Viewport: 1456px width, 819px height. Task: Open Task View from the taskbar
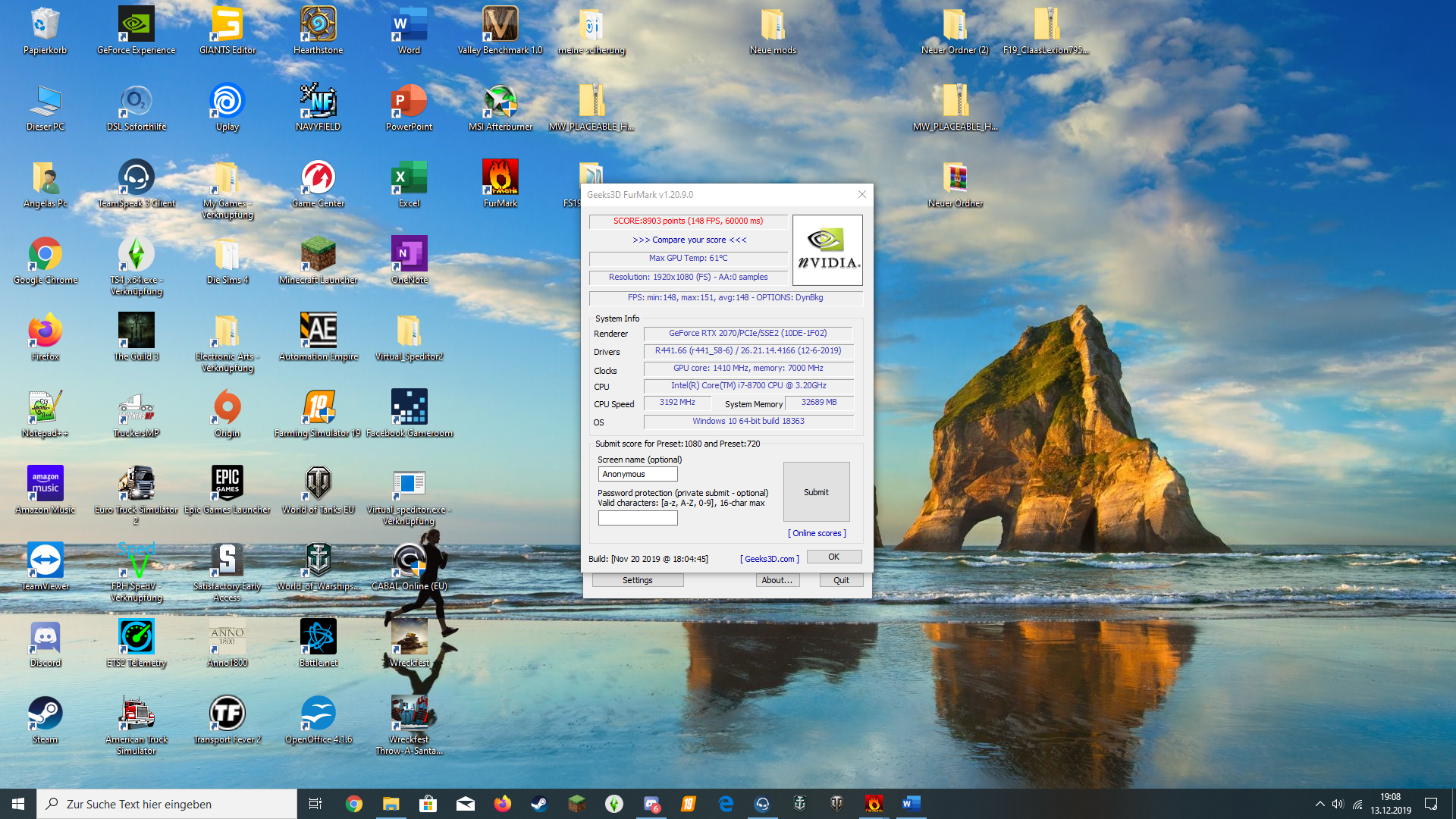point(315,804)
